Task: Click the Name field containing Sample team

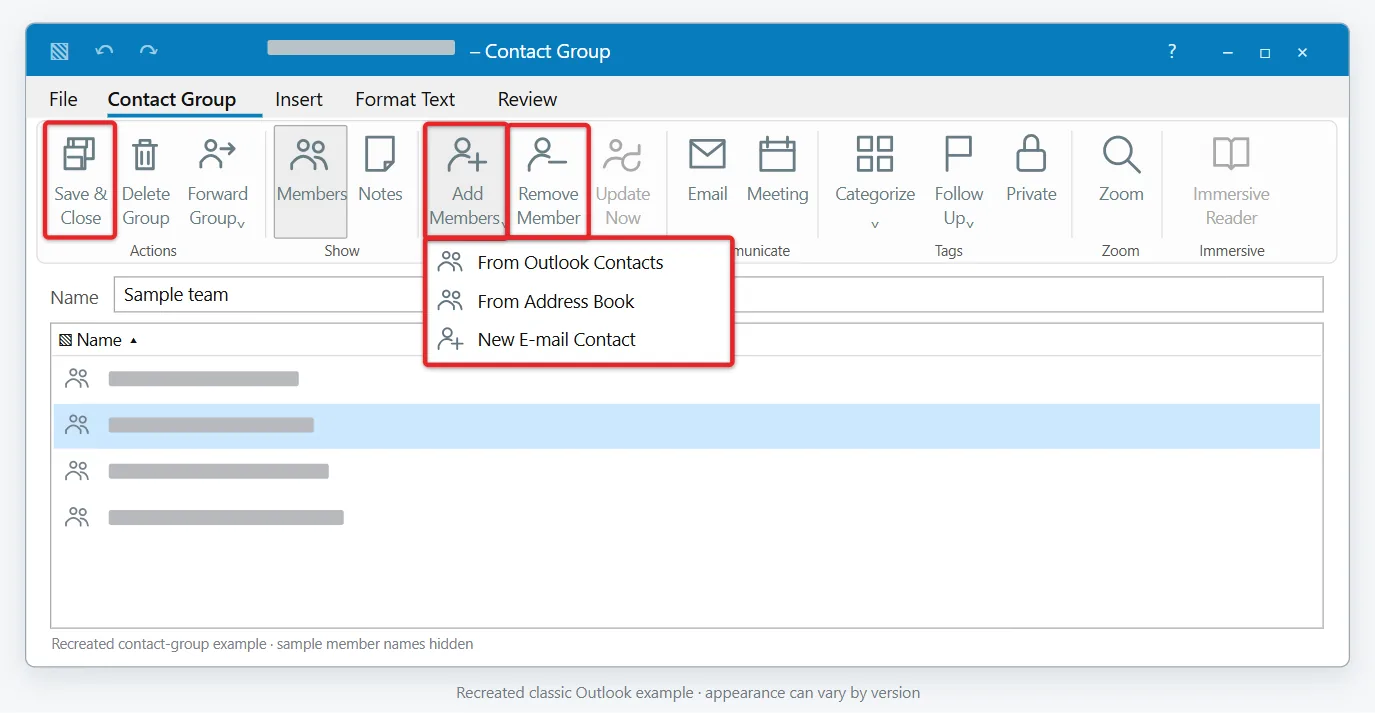Action: point(718,295)
